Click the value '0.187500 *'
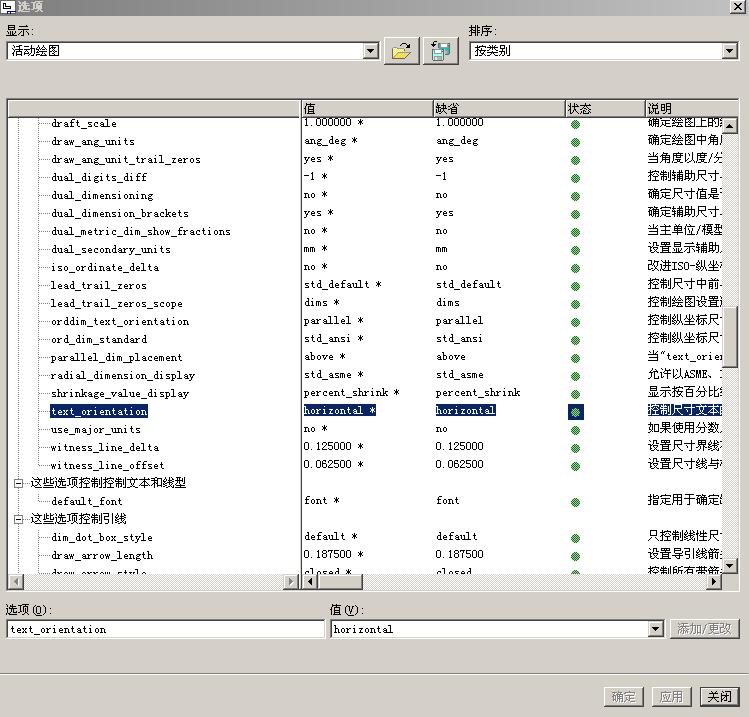Viewport: 749px width, 717px height. pyautogui.click(x=333, y=555)
